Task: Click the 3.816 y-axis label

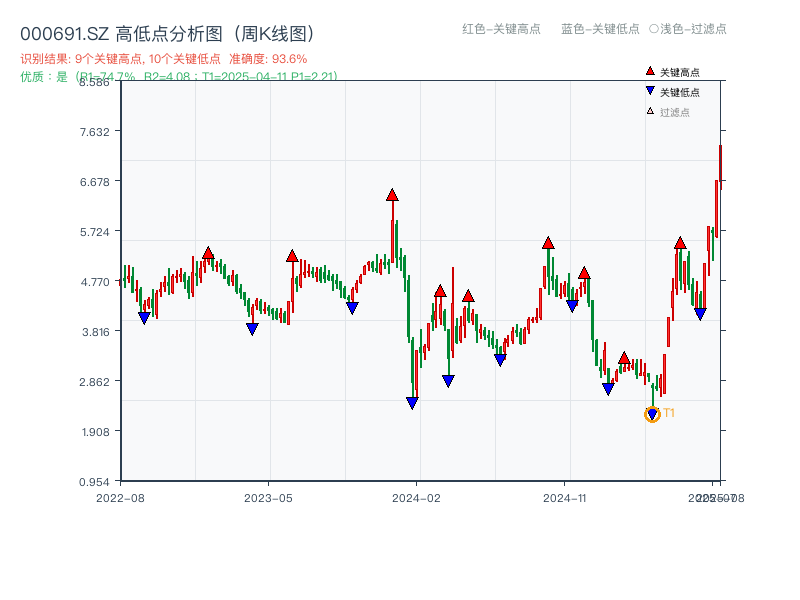Action: click(95, 332)
